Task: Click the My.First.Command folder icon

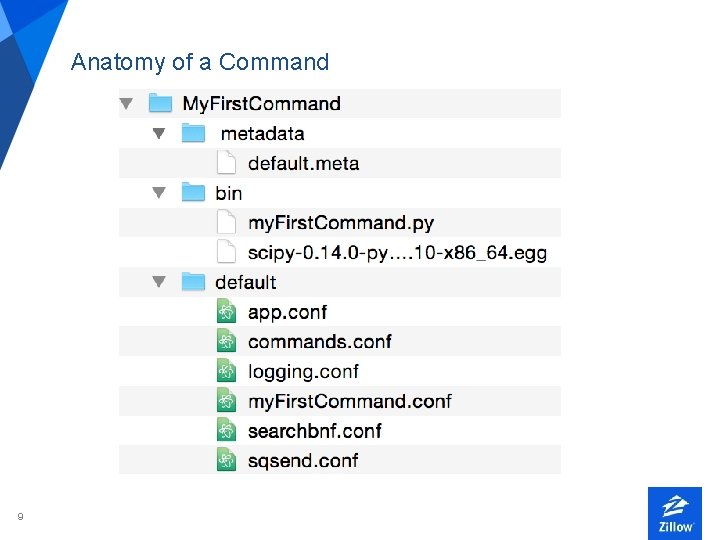Action: (160, 103)
